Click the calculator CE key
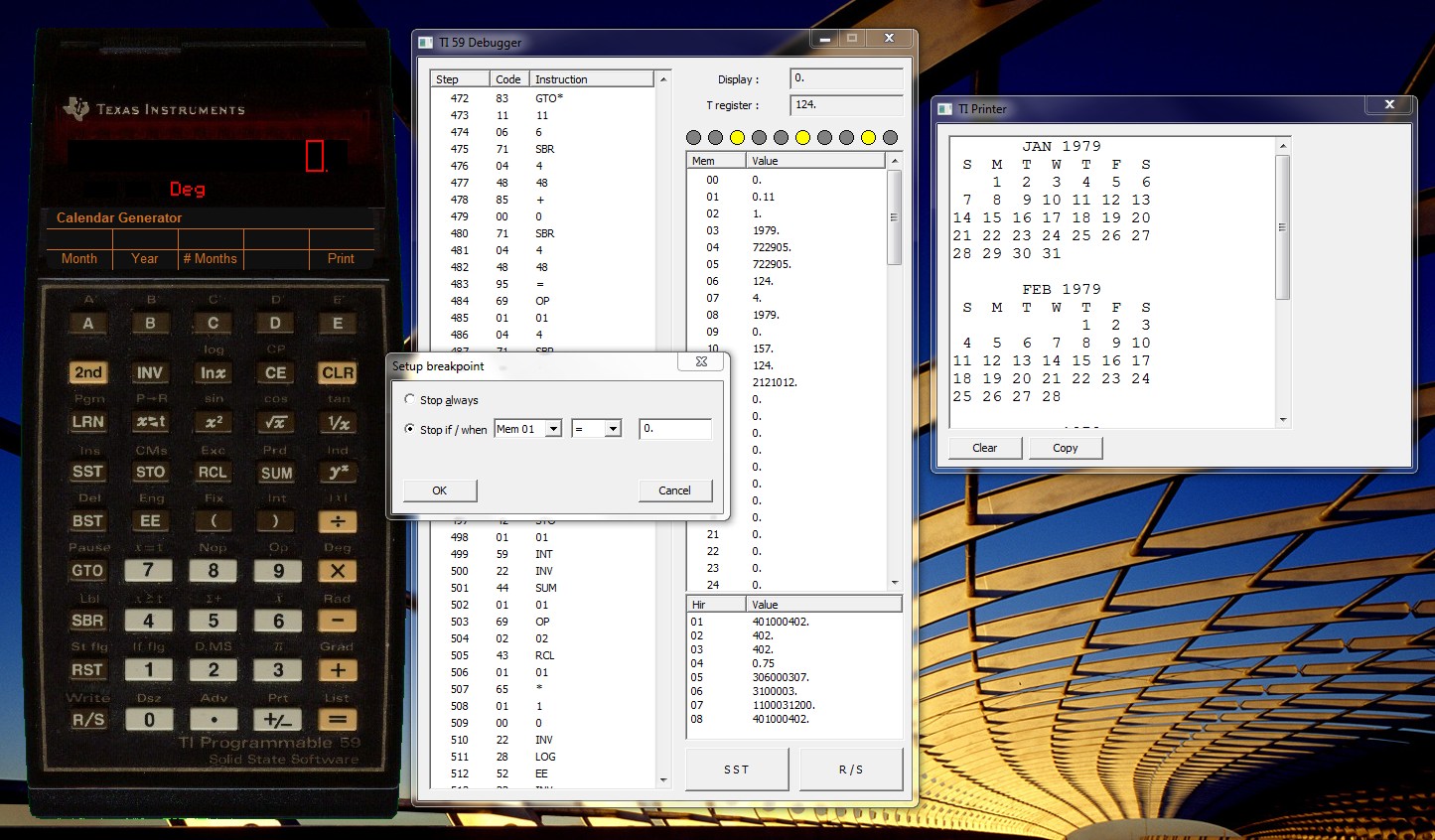 point(275,372)
